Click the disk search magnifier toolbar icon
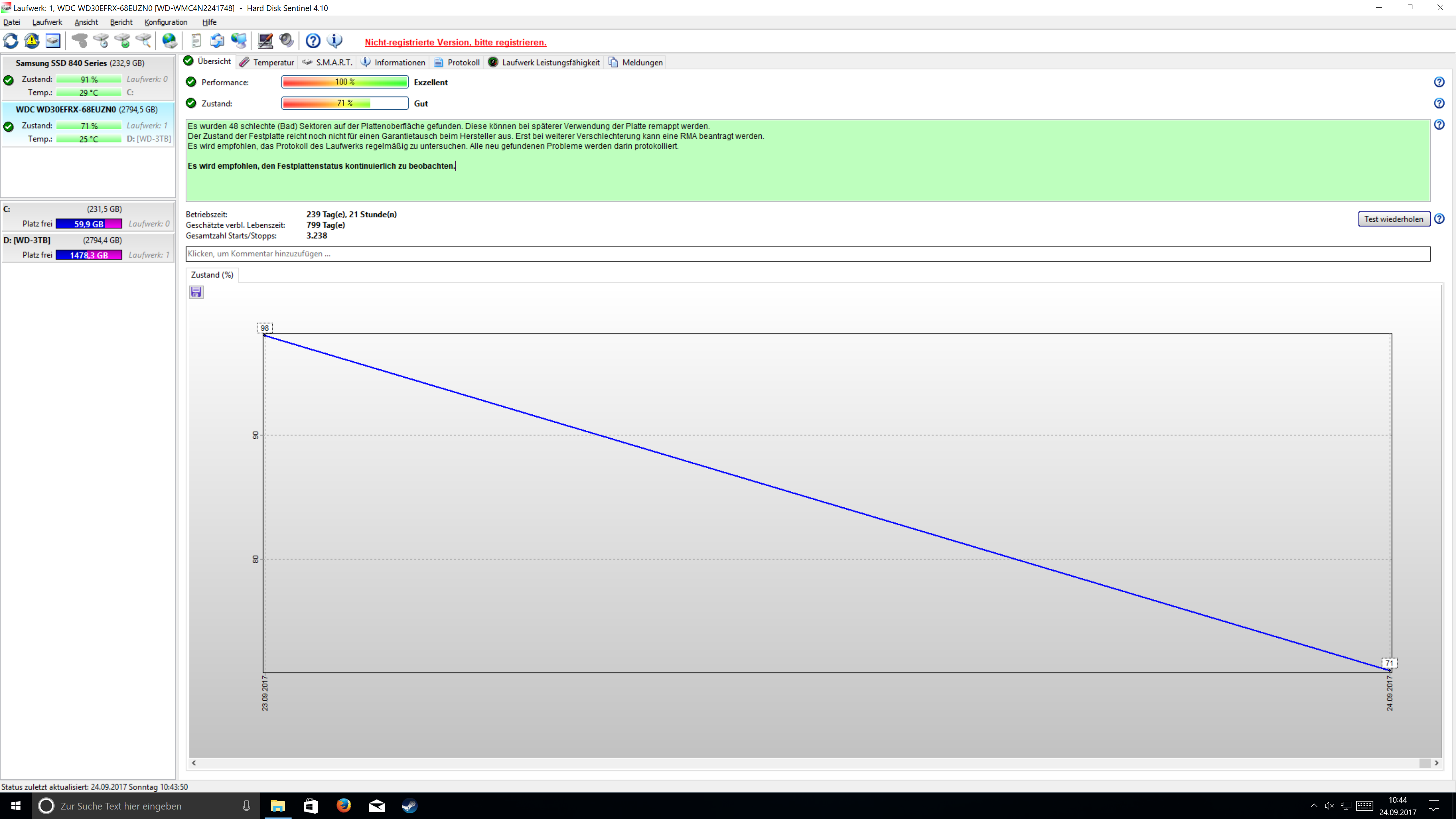Viewport: 1456px width, 819px height. (144, 41)
